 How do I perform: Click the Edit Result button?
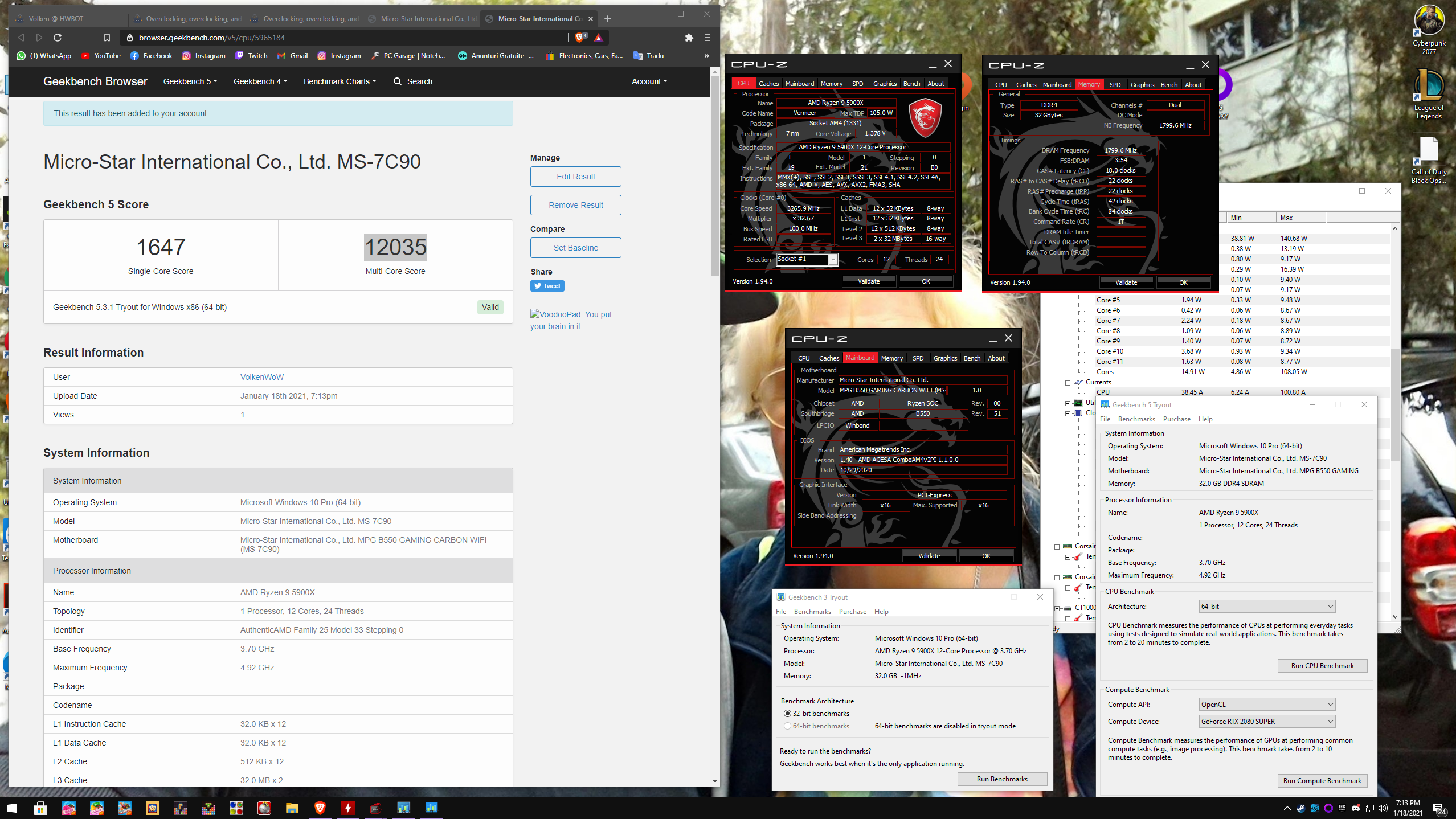pyautogui.click(x=575, y=177)
